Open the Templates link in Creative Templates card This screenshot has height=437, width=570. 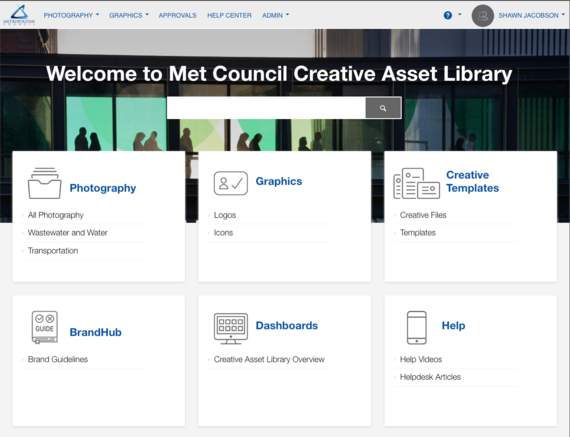pos(418,233)
